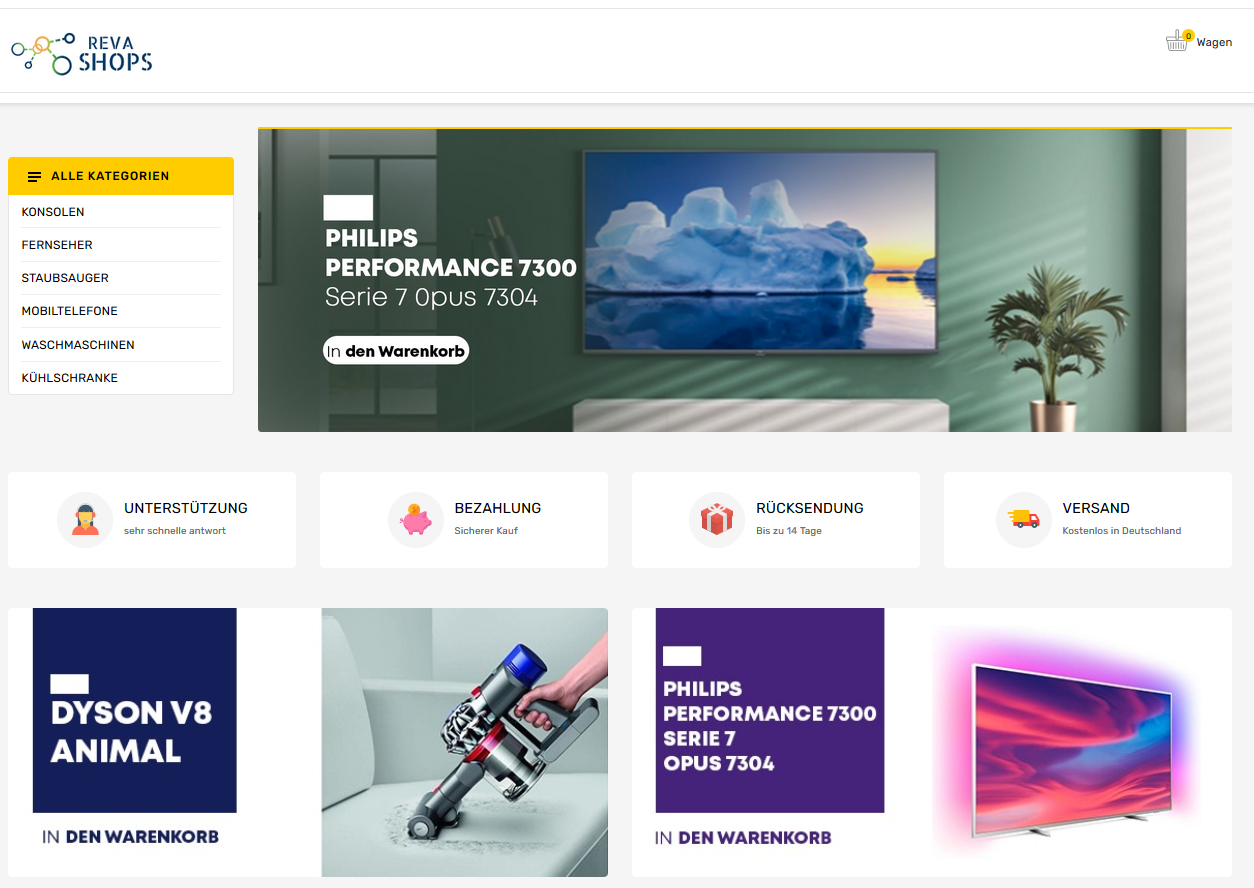Image resolution: width=1254 pixels, height=888 pixels.
Task: Click the Philips Performance 7300 banner title
Action: tap(451, 253)
